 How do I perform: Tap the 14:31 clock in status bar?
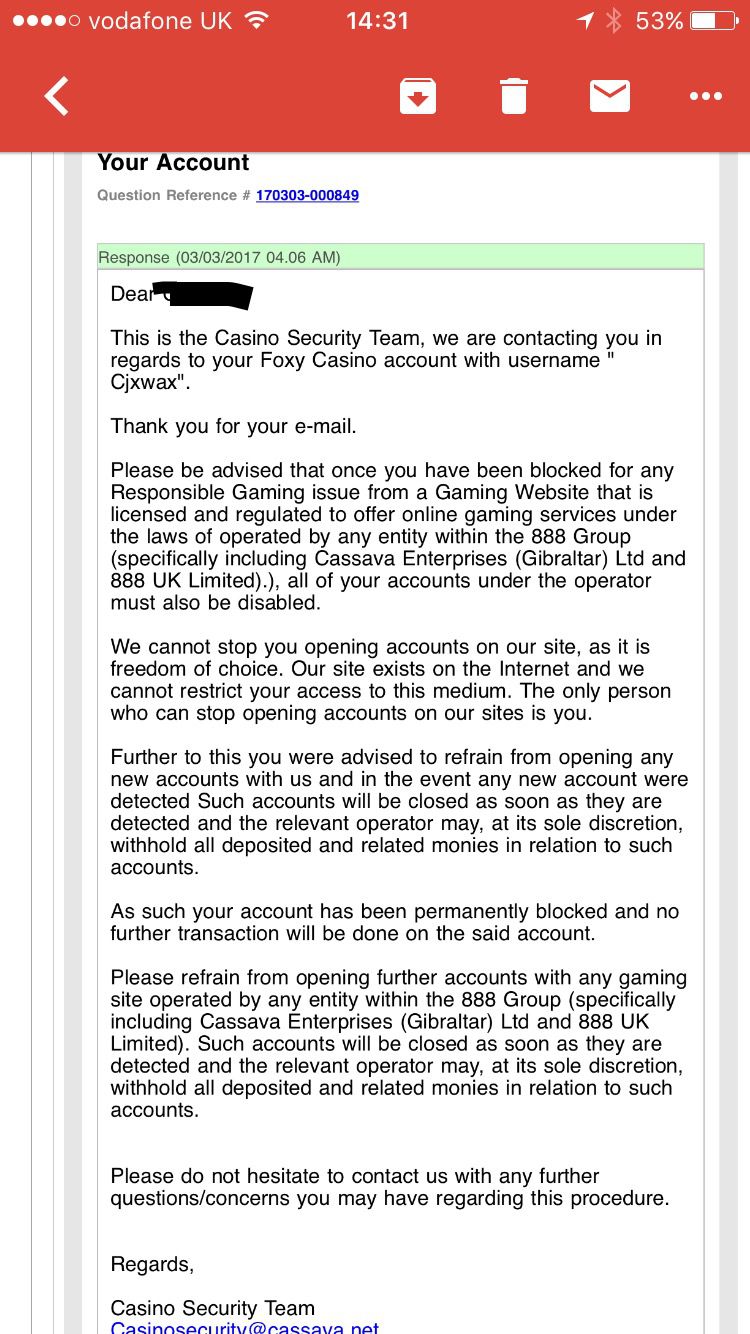point(377,21)
